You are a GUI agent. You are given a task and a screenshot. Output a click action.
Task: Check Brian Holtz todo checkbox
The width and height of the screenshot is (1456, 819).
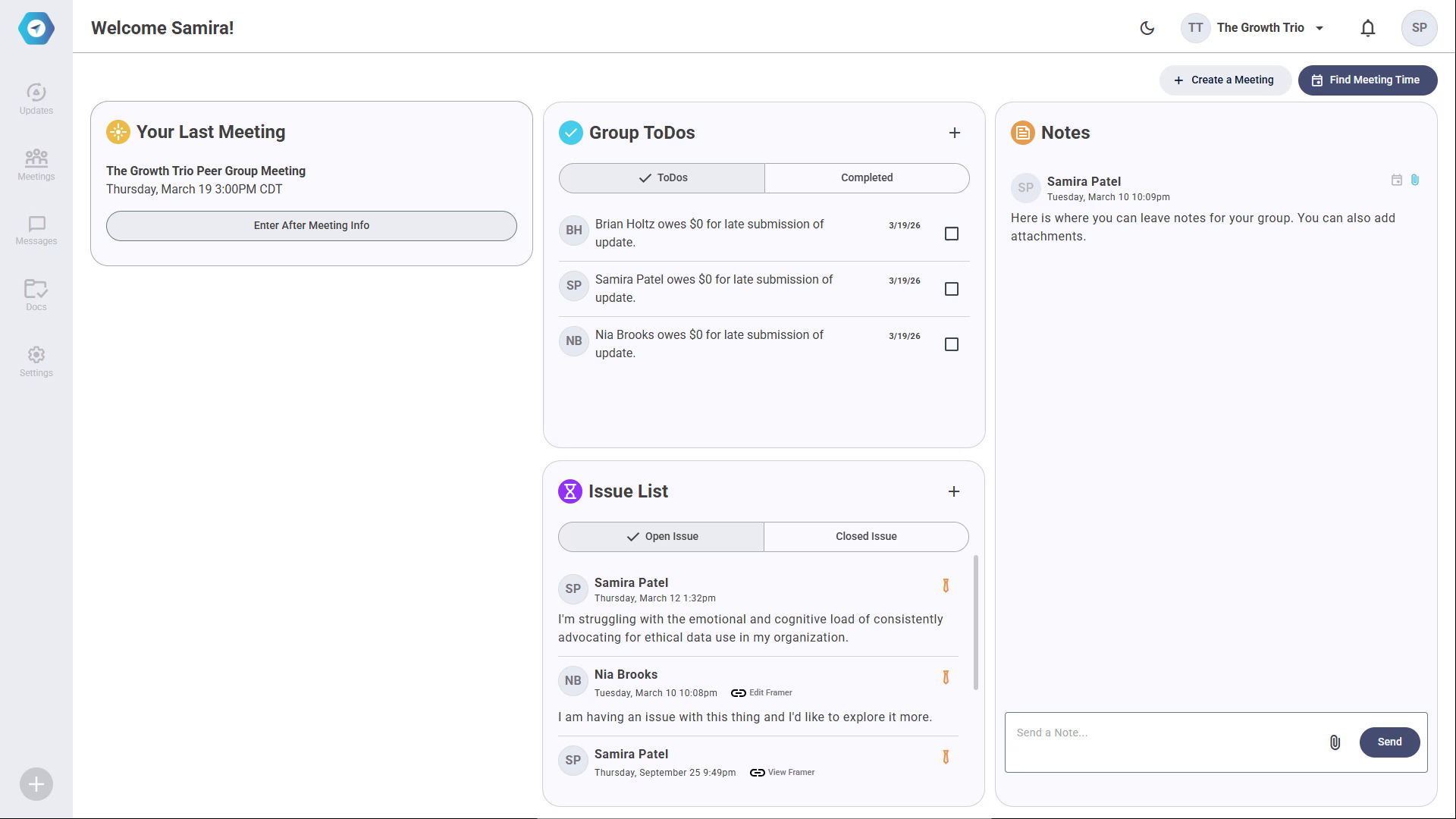coord(951,234)
